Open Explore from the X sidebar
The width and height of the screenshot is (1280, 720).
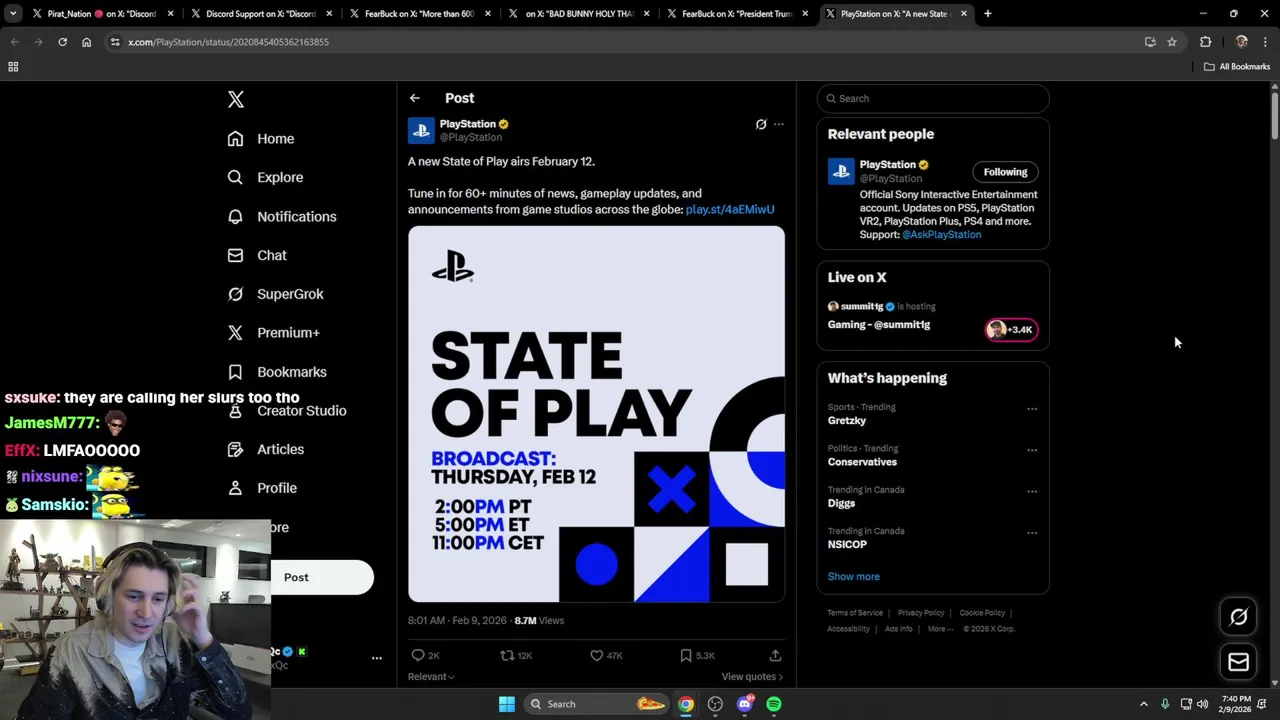tap(265, 177)
